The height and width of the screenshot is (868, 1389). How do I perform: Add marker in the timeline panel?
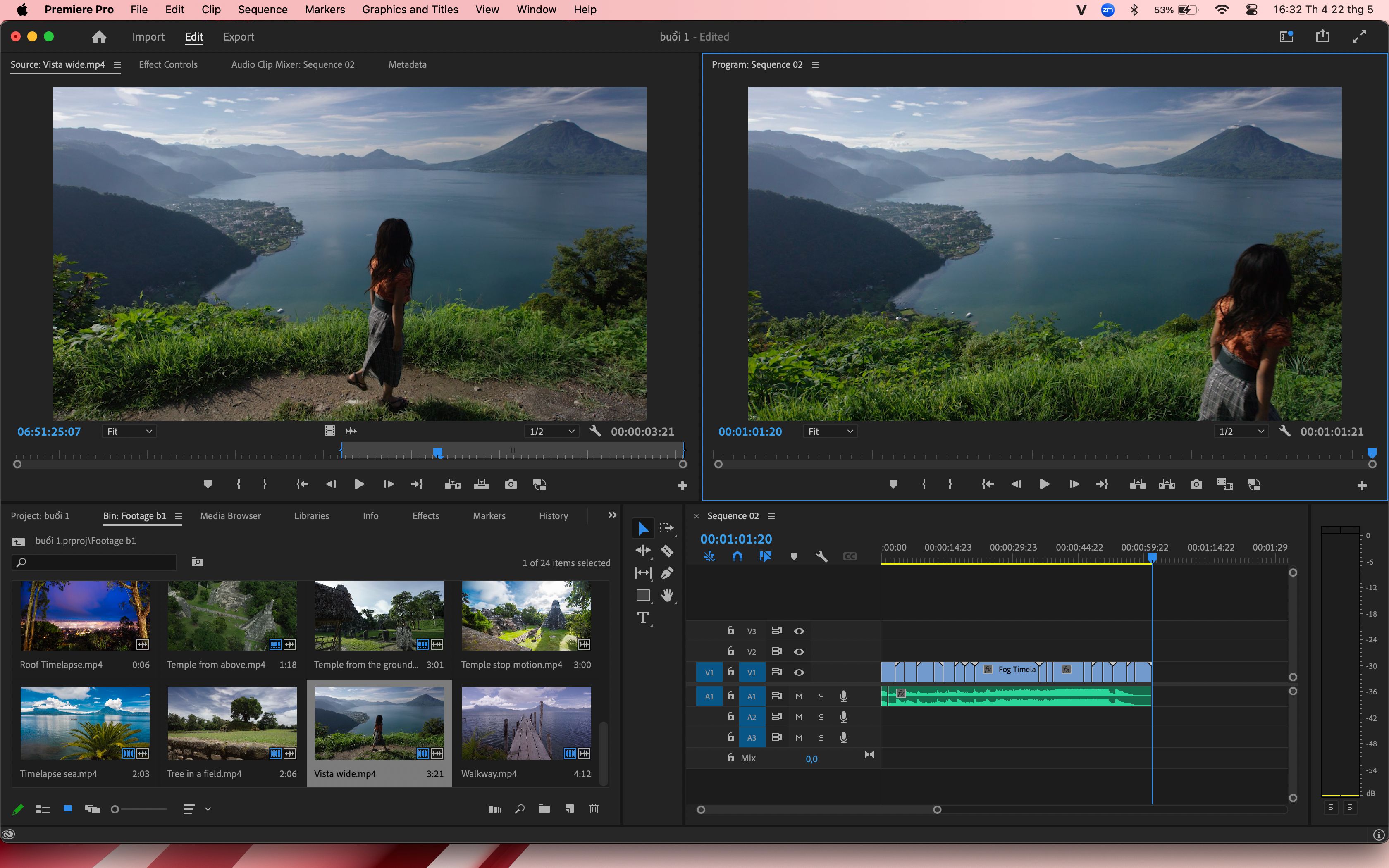coord(794,556)
